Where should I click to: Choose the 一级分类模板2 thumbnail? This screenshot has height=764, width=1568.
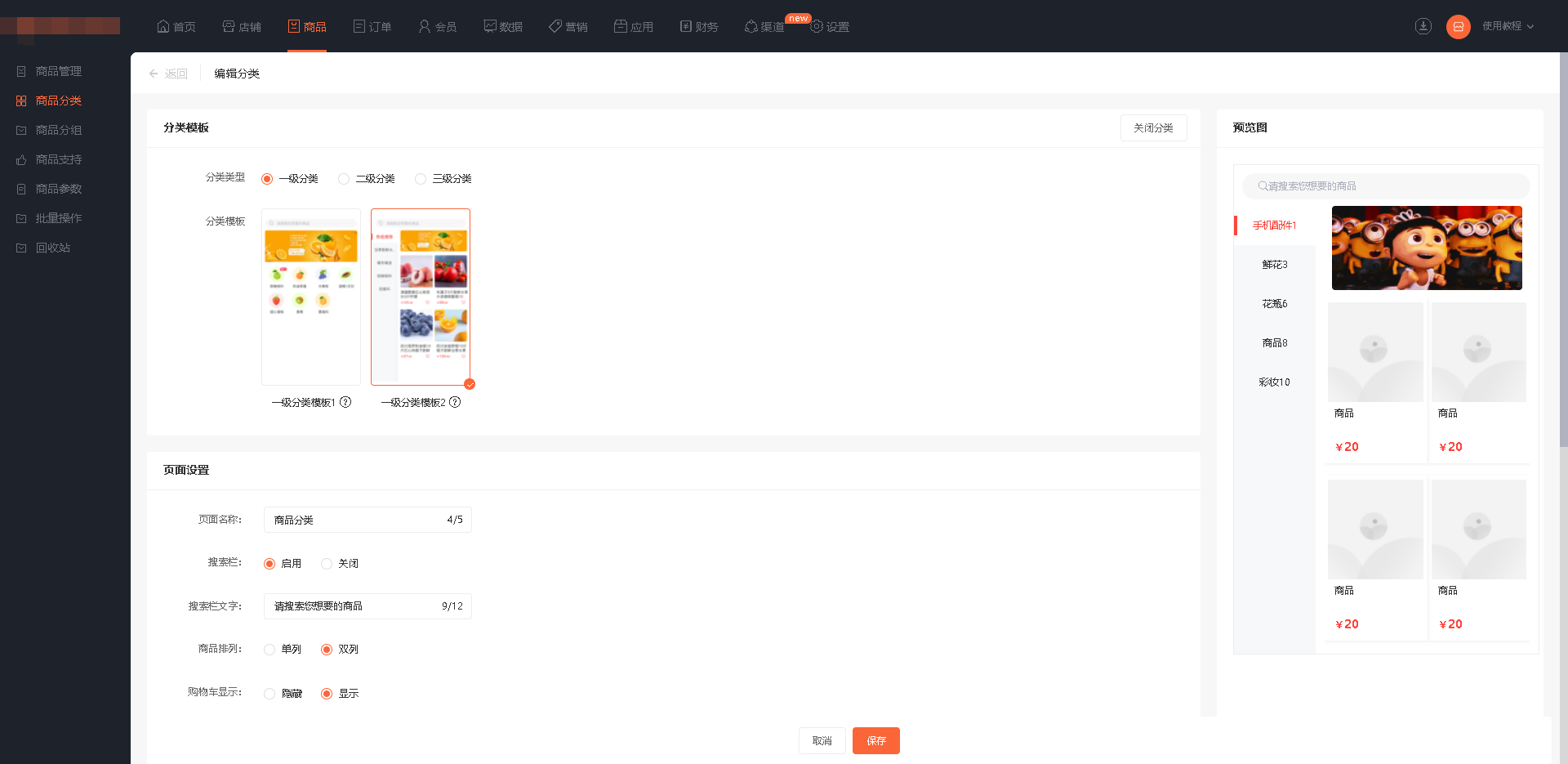click(421, 297)
